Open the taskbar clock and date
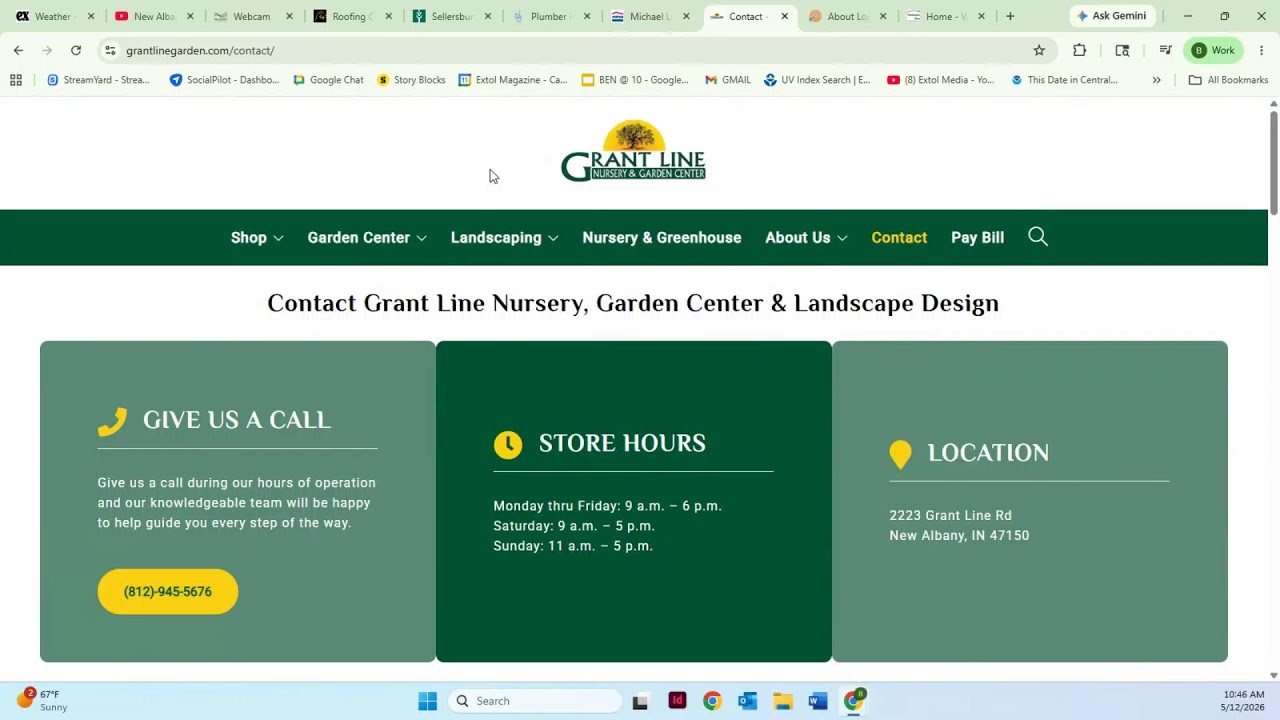The width and height of the screenshot is (1280, 720). 1243,701
